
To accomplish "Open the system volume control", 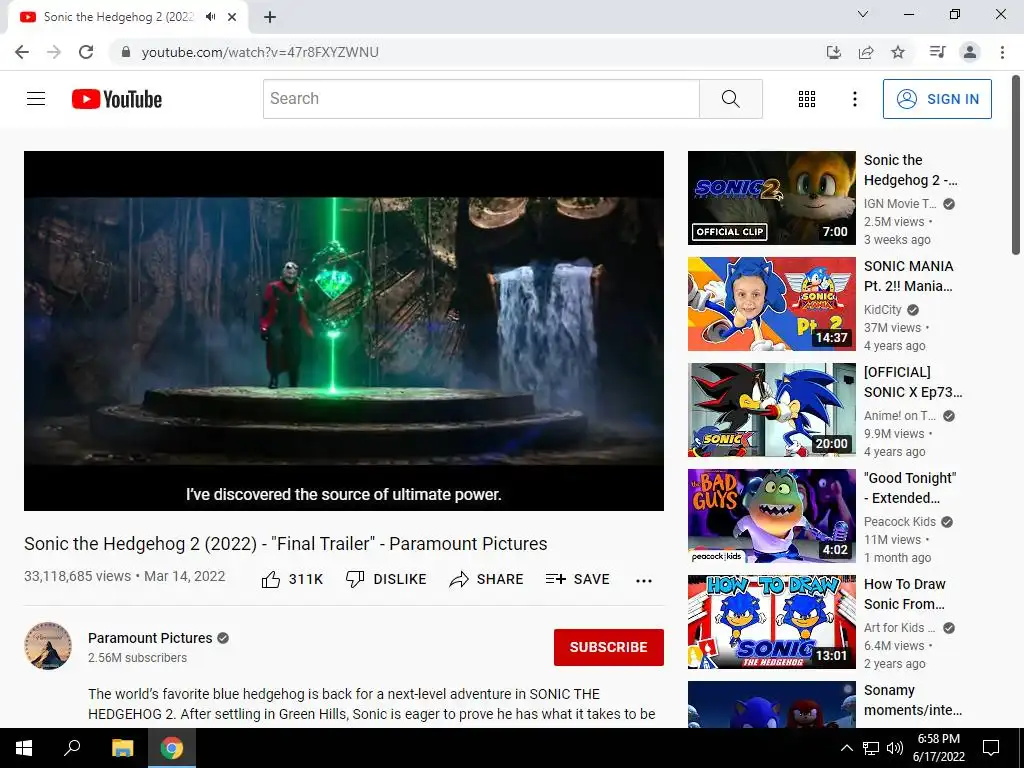I will tap(895, 748).
